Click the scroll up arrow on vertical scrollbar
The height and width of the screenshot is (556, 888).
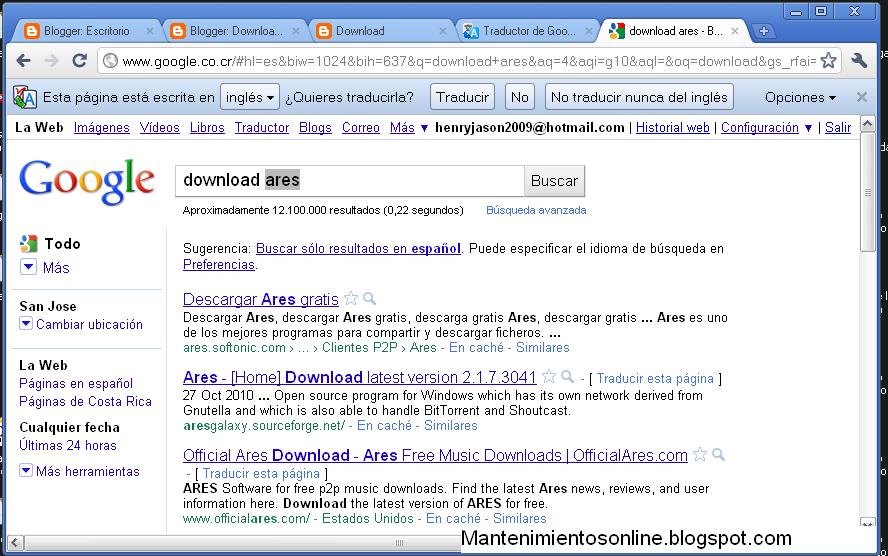(x=867, y=123)
